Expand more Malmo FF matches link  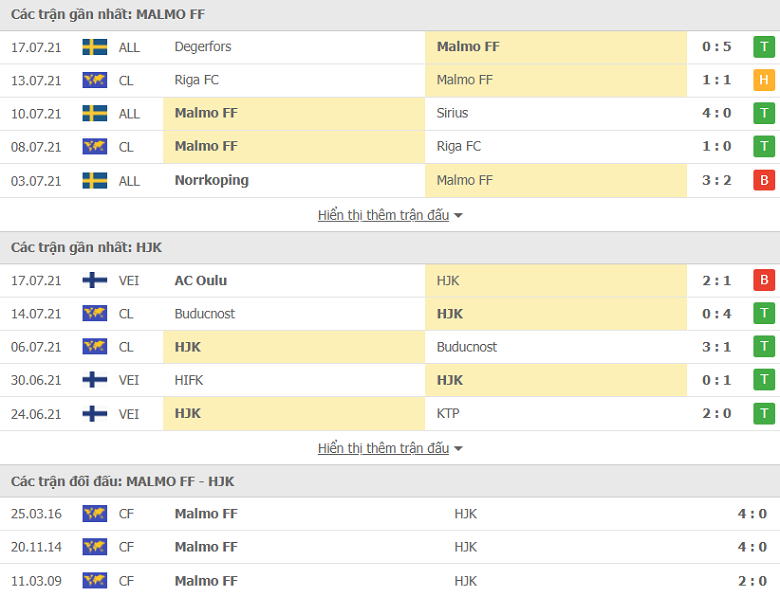pos(384,215)
